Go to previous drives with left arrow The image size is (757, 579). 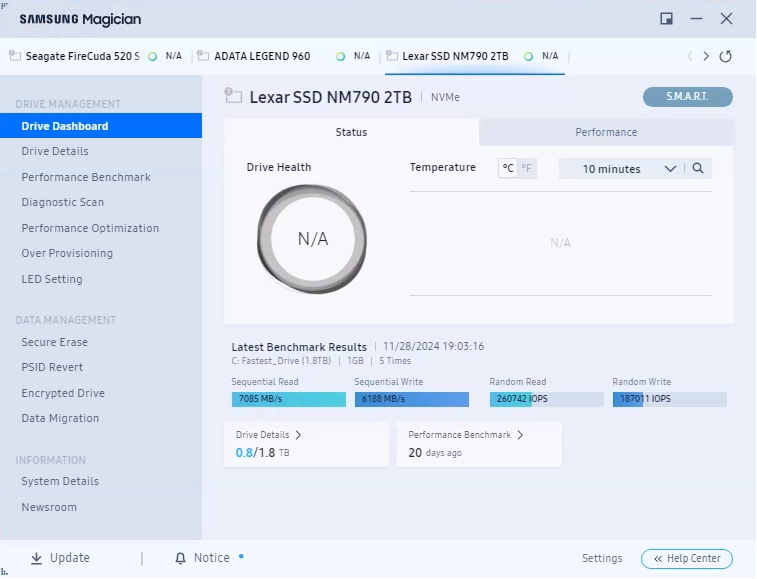tap(689, 56)
